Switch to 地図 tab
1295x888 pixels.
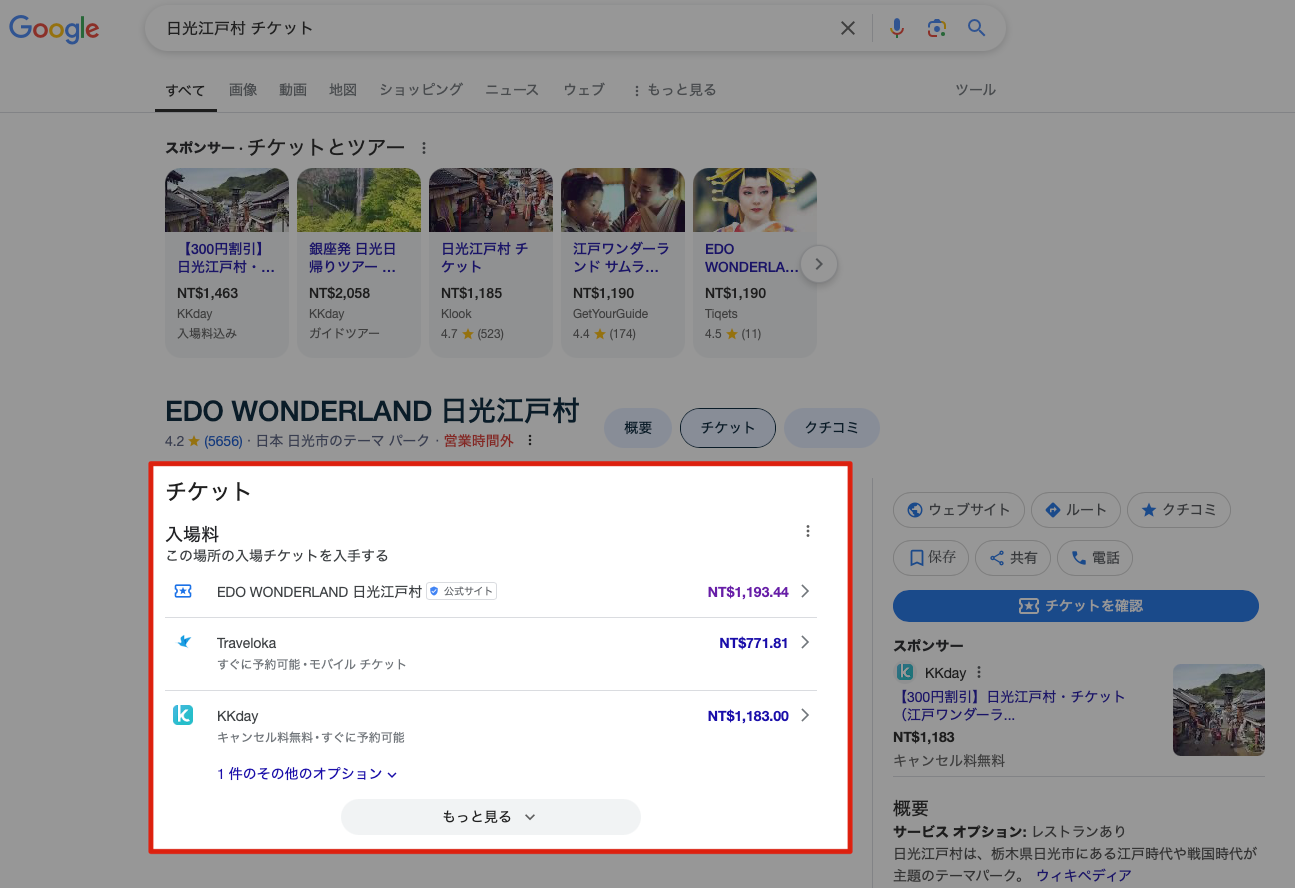[343, 90]
